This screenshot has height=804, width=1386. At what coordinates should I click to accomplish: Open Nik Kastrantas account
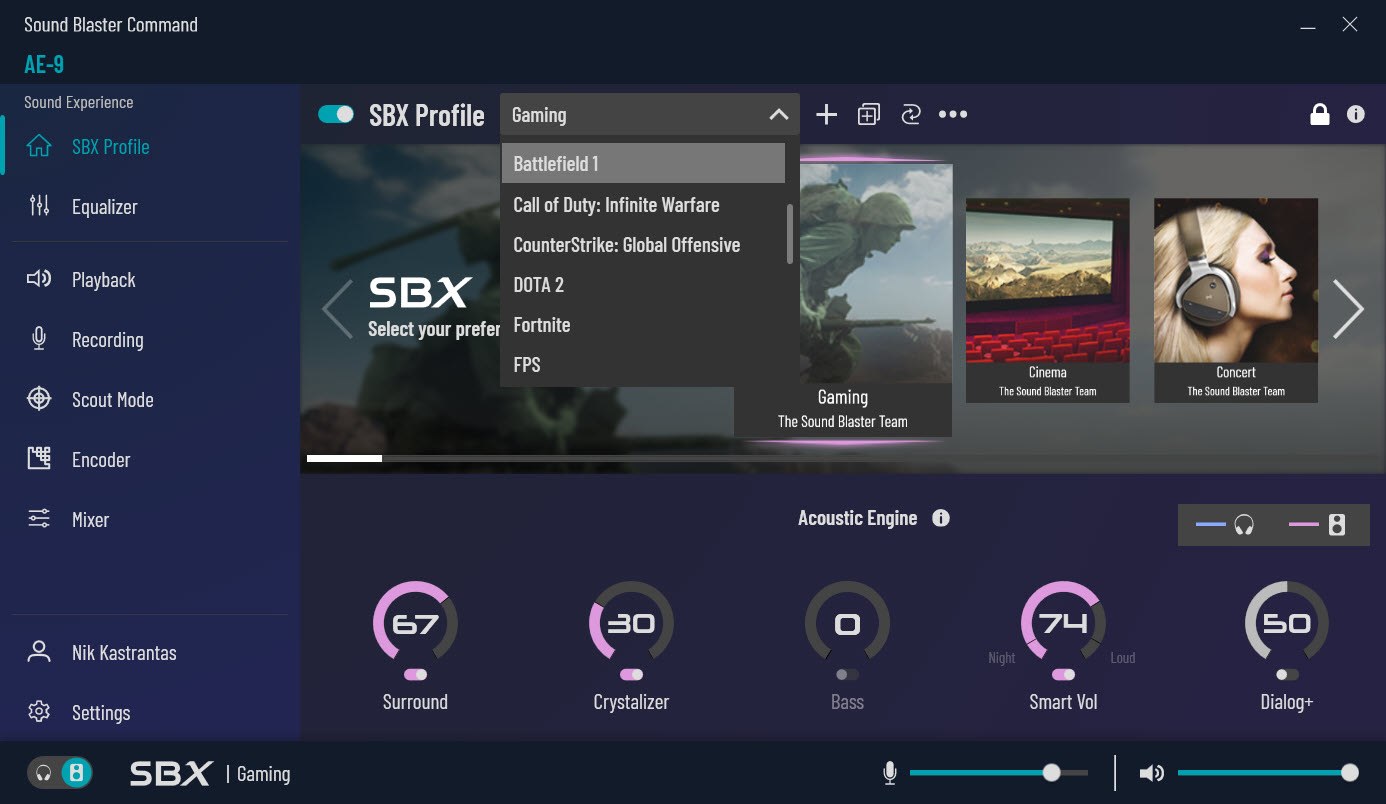124,653
